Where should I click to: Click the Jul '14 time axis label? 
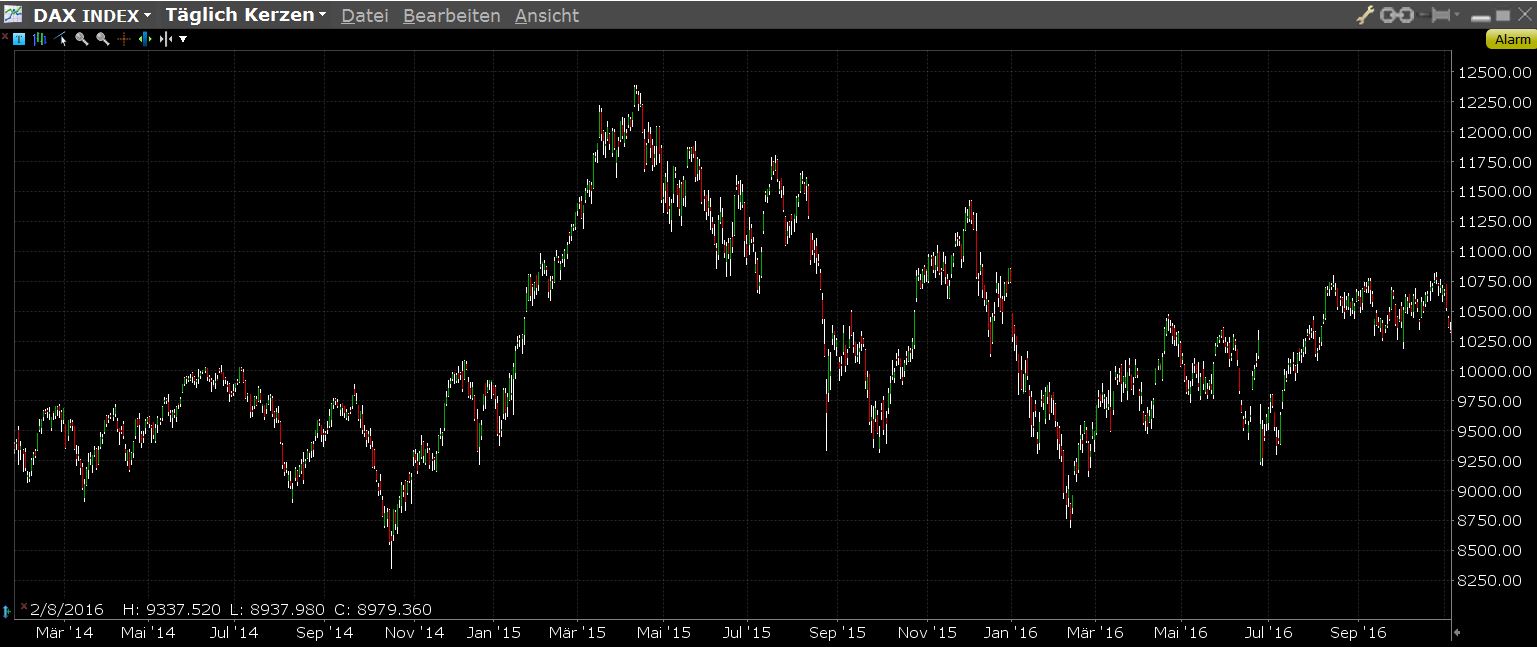pyautogui.click(x=233, y=633)
